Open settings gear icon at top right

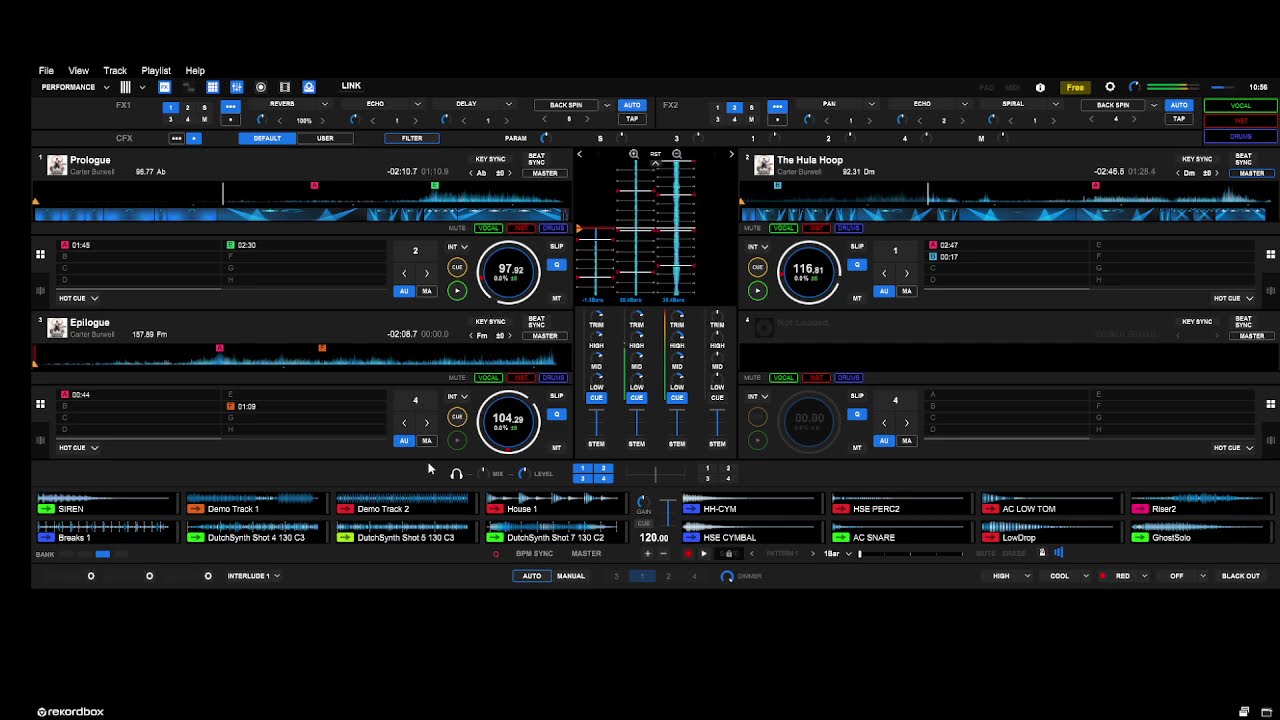1110,87
